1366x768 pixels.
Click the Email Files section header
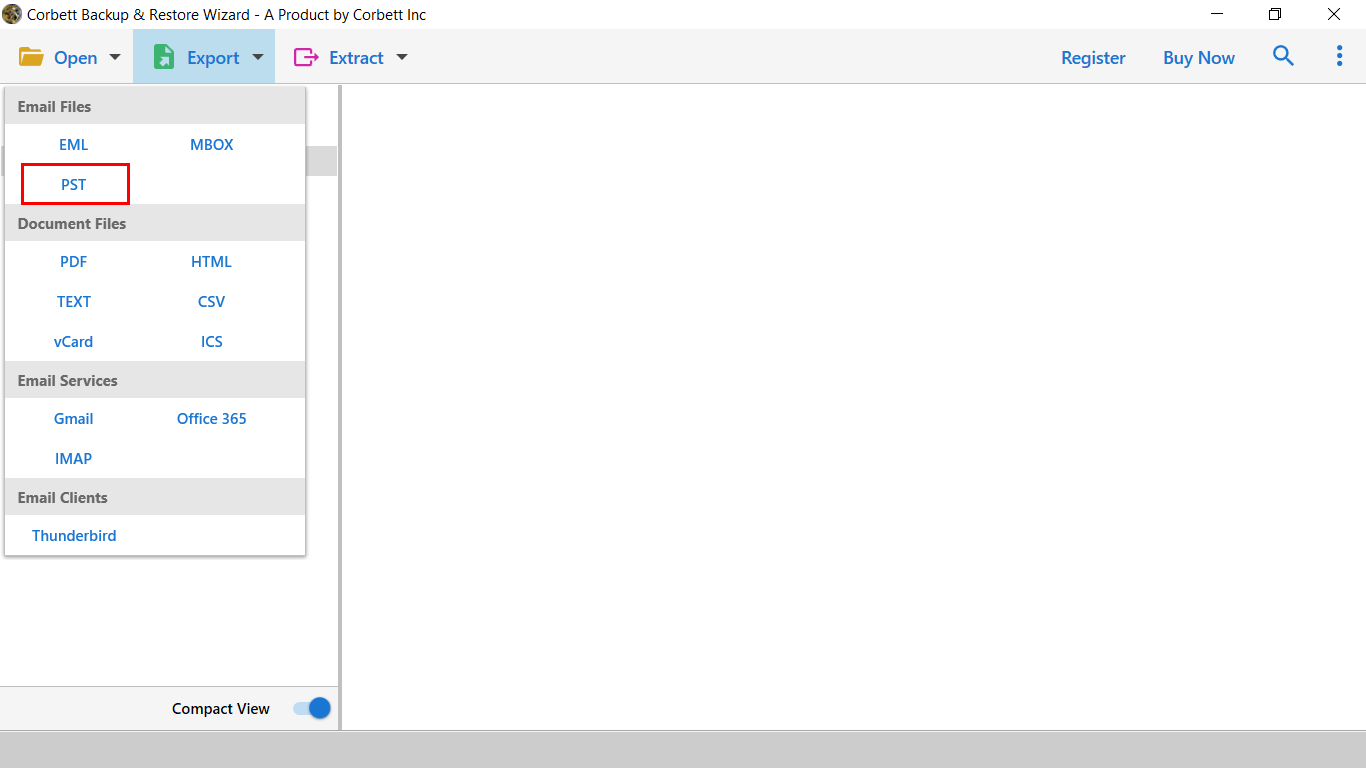(155, 106)
